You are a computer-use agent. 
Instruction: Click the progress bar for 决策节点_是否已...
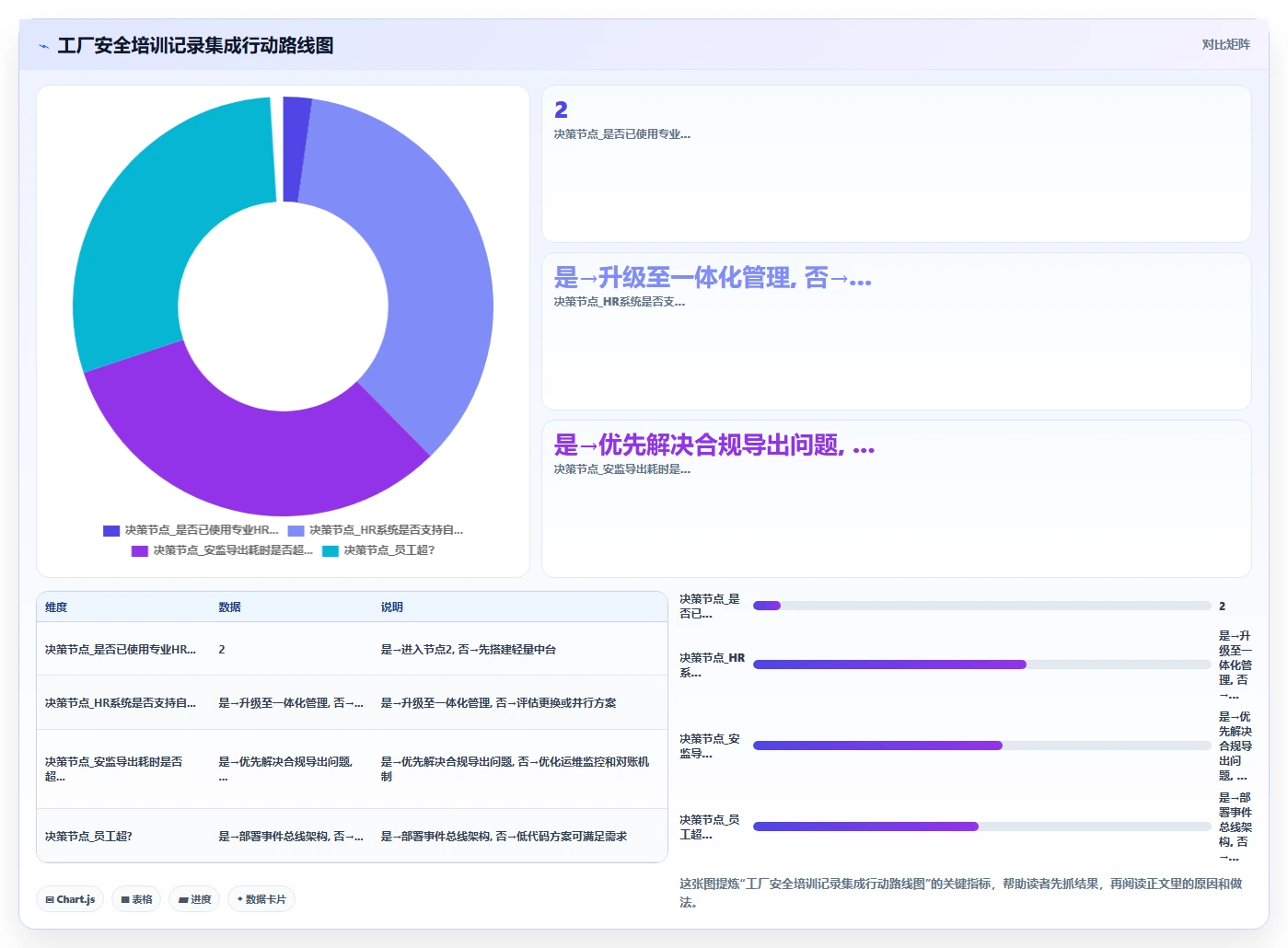tap(981, 606)
